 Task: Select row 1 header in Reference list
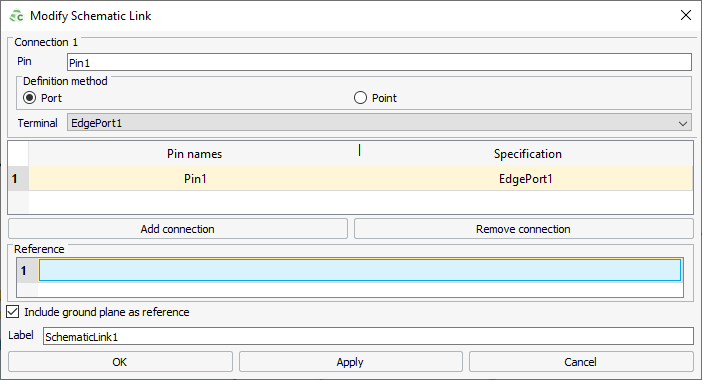[27, 270]
